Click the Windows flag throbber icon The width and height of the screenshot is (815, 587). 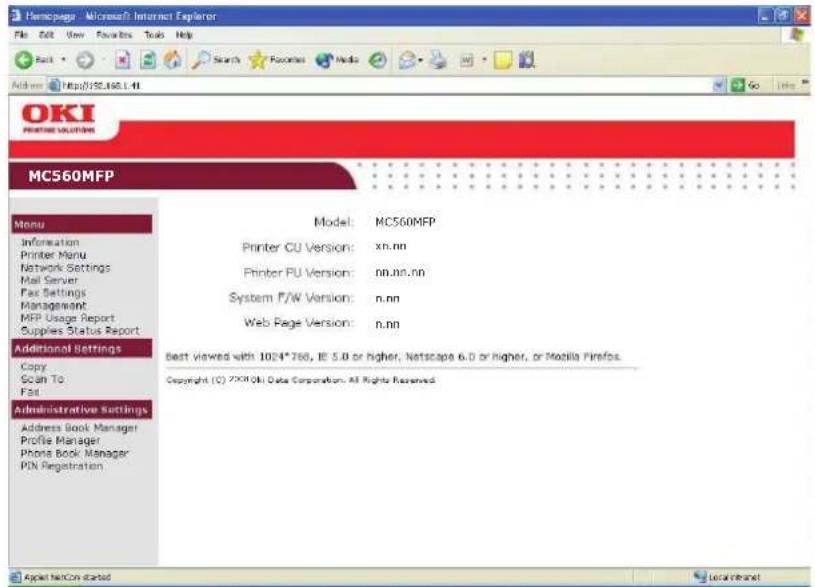pos(795,35)
